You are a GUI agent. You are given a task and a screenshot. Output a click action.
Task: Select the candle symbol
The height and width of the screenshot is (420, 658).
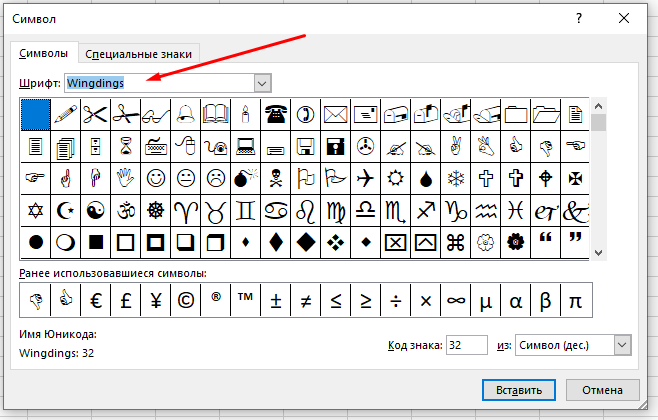pos(245,115)
